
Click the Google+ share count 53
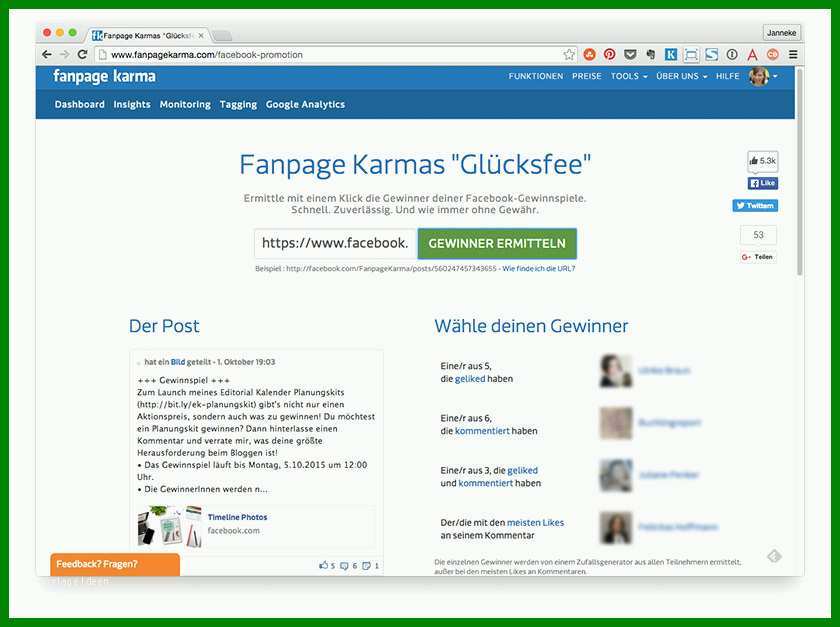[x=758, y=235]
